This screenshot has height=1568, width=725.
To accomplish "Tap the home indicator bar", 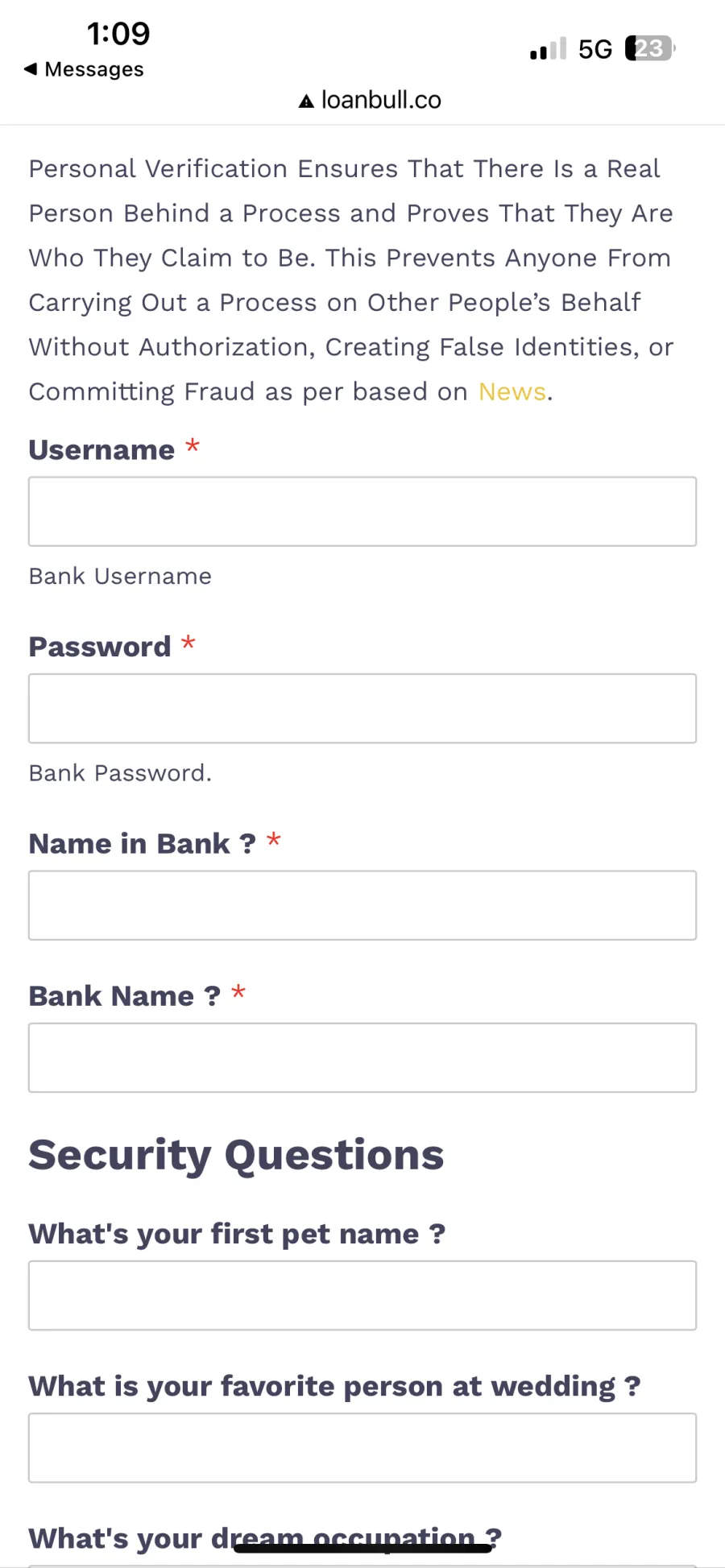I will [362, 1548].
